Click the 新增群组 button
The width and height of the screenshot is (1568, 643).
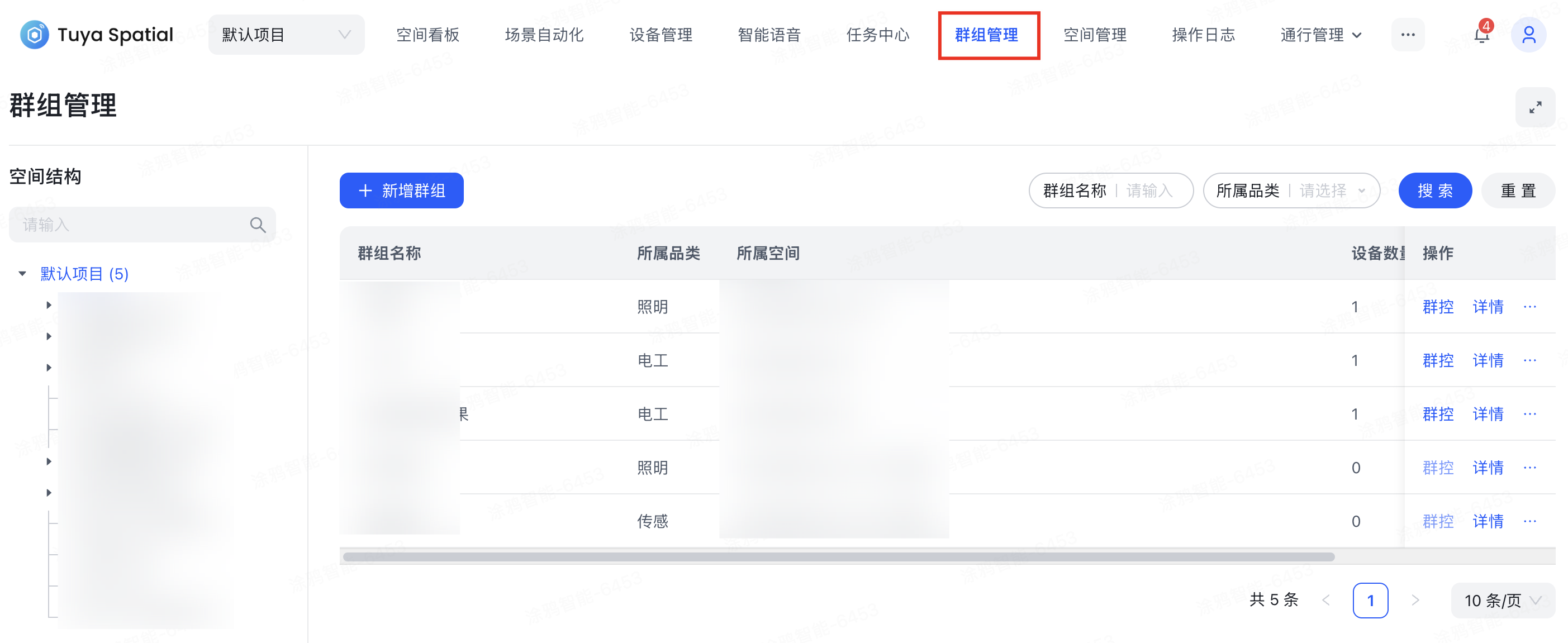click(x=401, y=191)
